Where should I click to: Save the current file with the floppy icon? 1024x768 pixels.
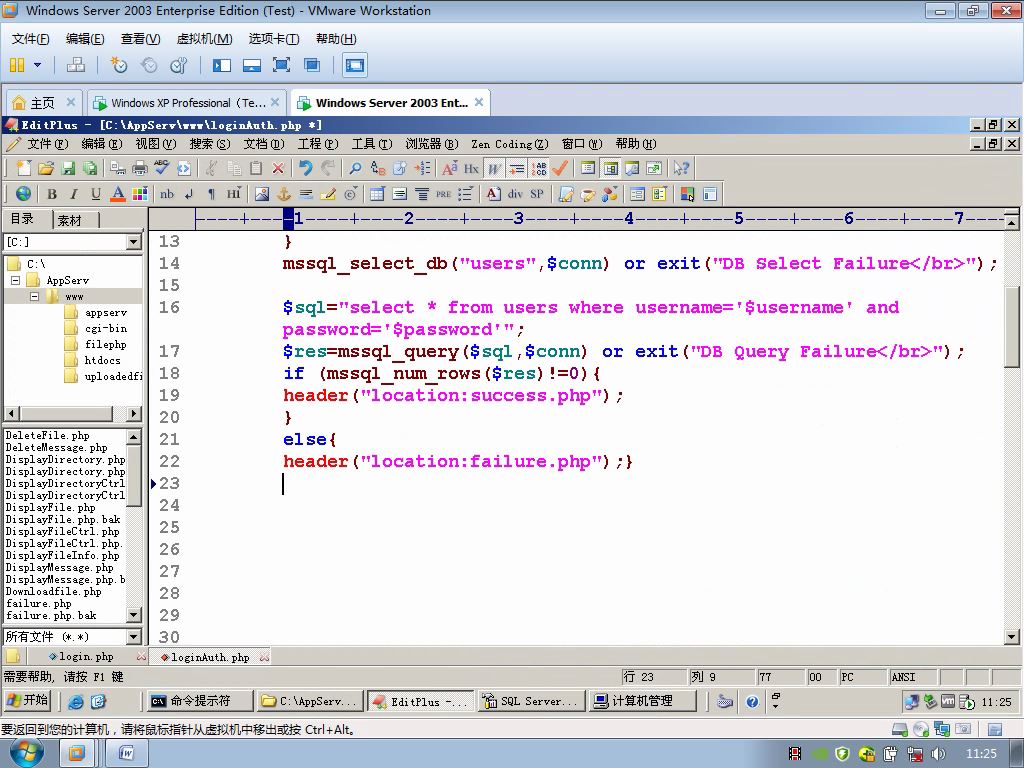pos(68,168)
